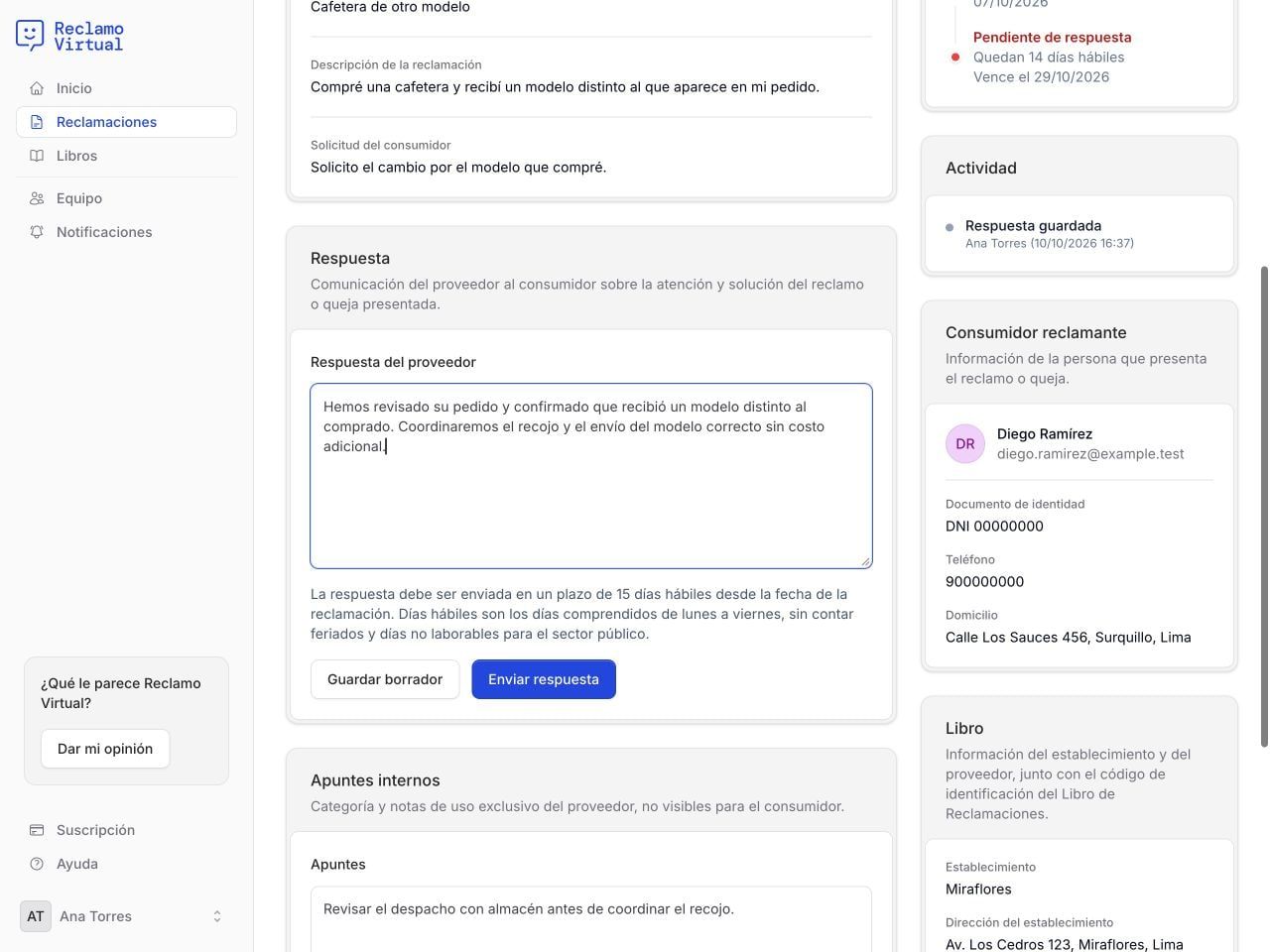Click the response textarea resize handle
This screenshot has width=1270, height=952.
coord(865,561)
